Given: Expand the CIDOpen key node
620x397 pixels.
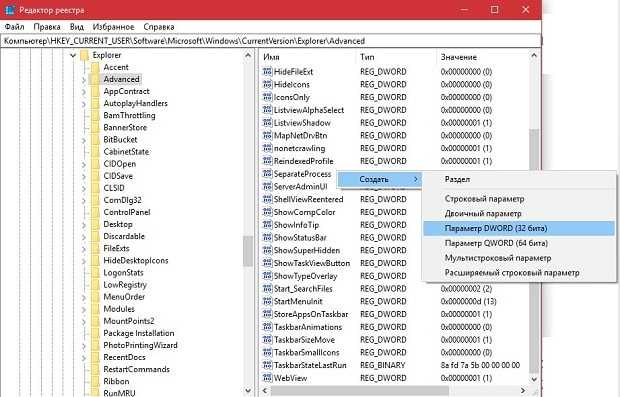Looking at the screenshot, I should pos(83,164).
